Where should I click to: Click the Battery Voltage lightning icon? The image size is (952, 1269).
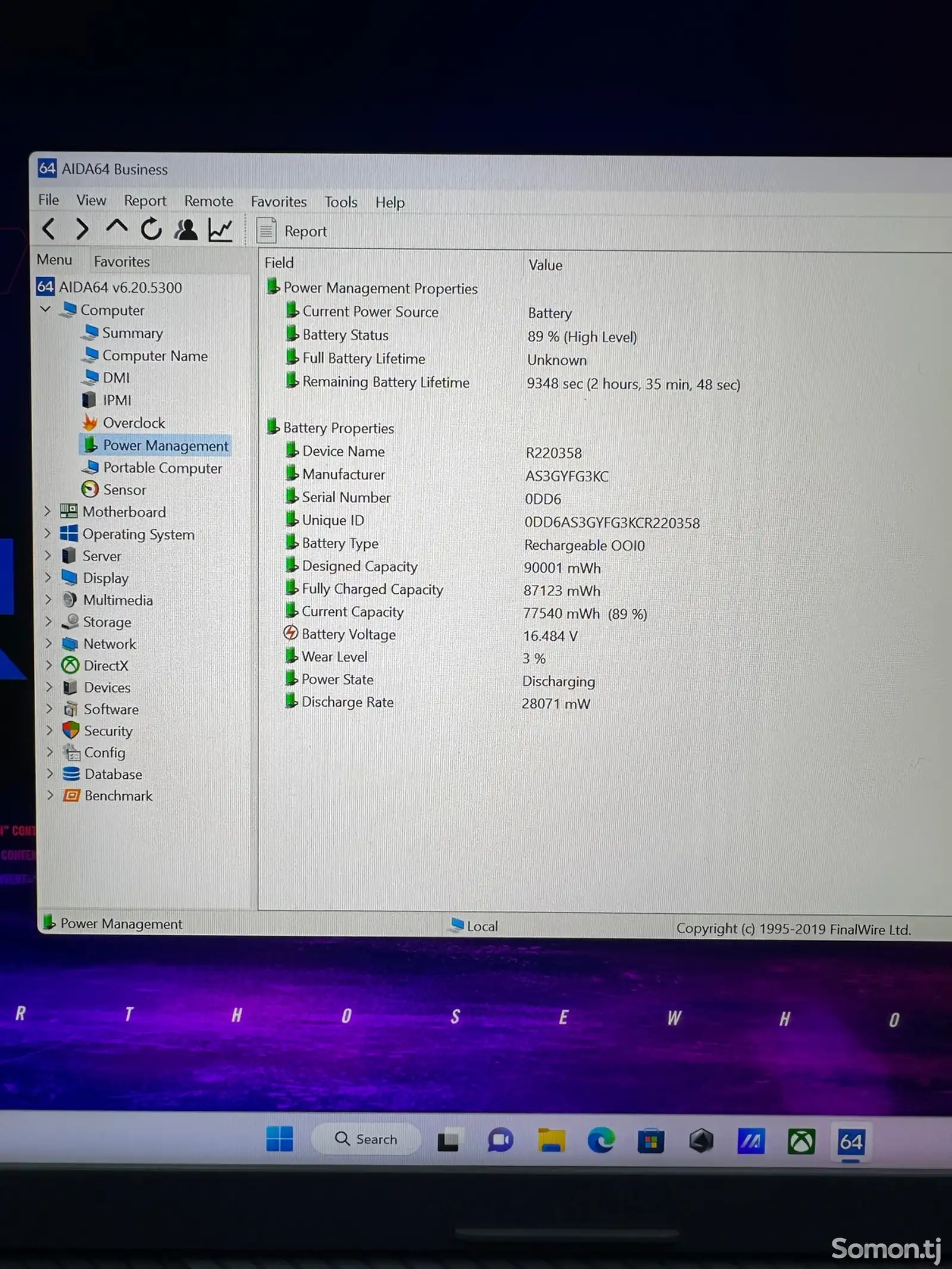[x=290, y=633]
